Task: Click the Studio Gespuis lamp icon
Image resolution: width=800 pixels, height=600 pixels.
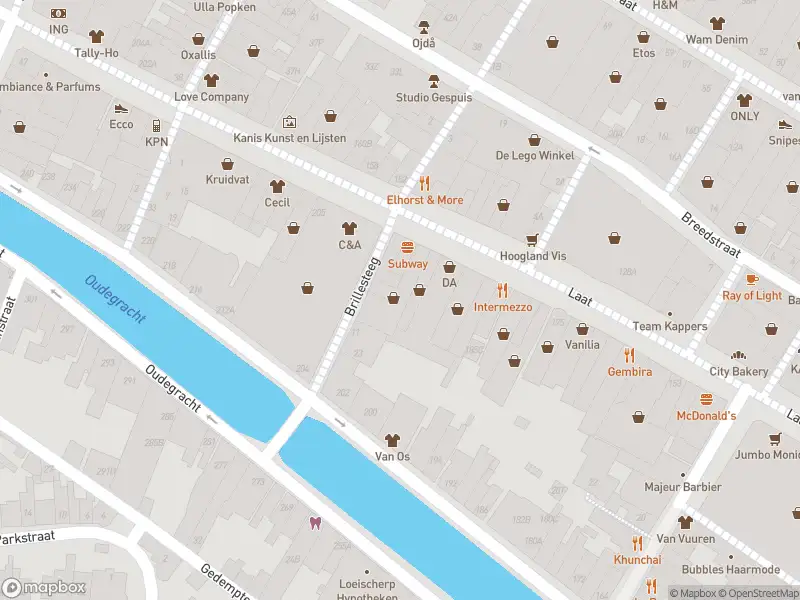Action: pyautogui.click(x=434, y=81)
